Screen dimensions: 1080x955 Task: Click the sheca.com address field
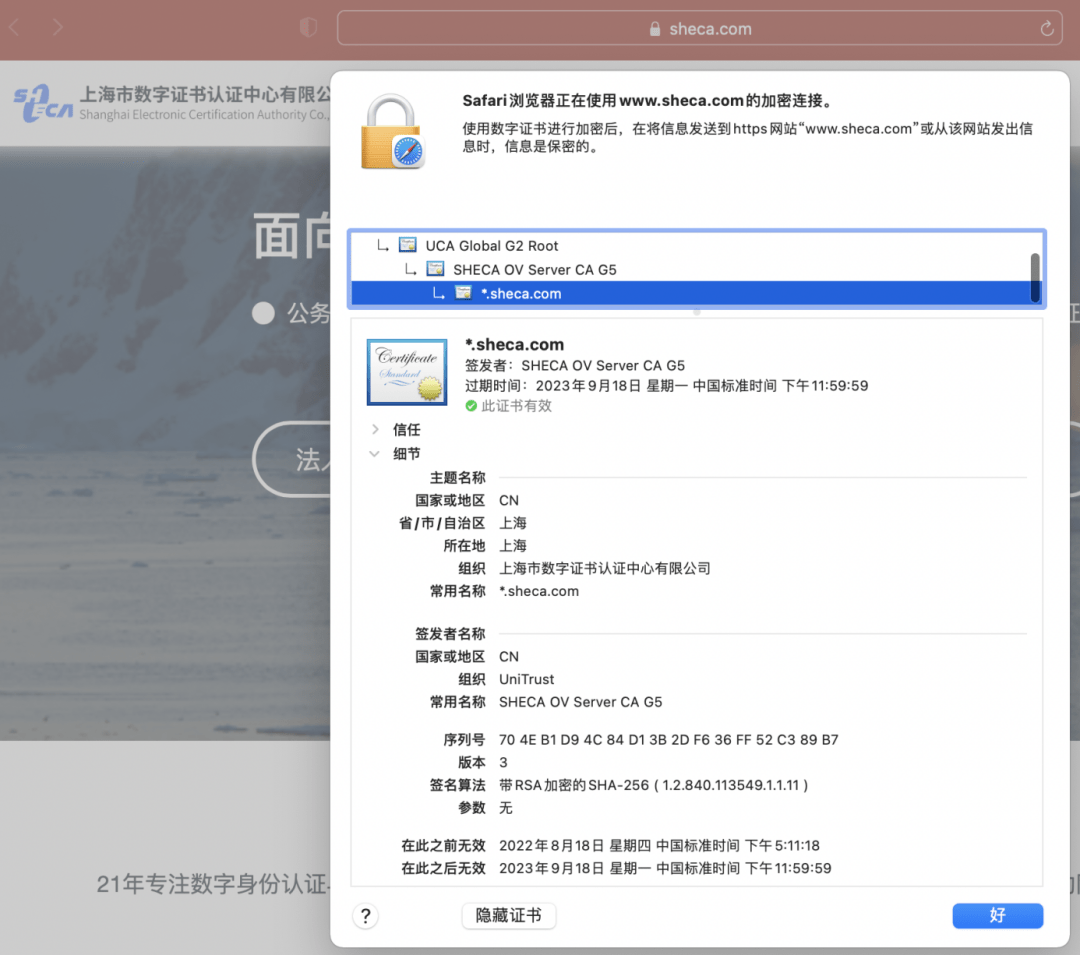pyautogui.click(x=699, y=28)
